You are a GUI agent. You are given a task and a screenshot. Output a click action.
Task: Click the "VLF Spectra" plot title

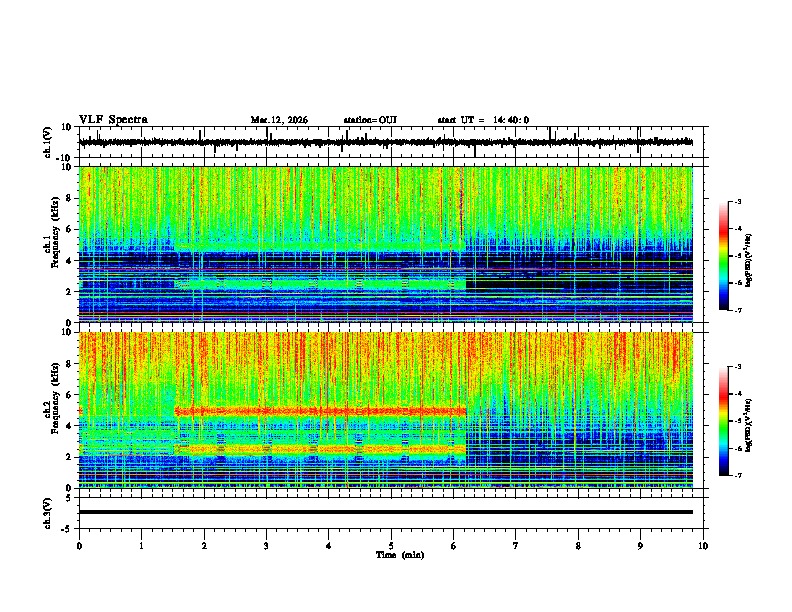coord(113,120)
